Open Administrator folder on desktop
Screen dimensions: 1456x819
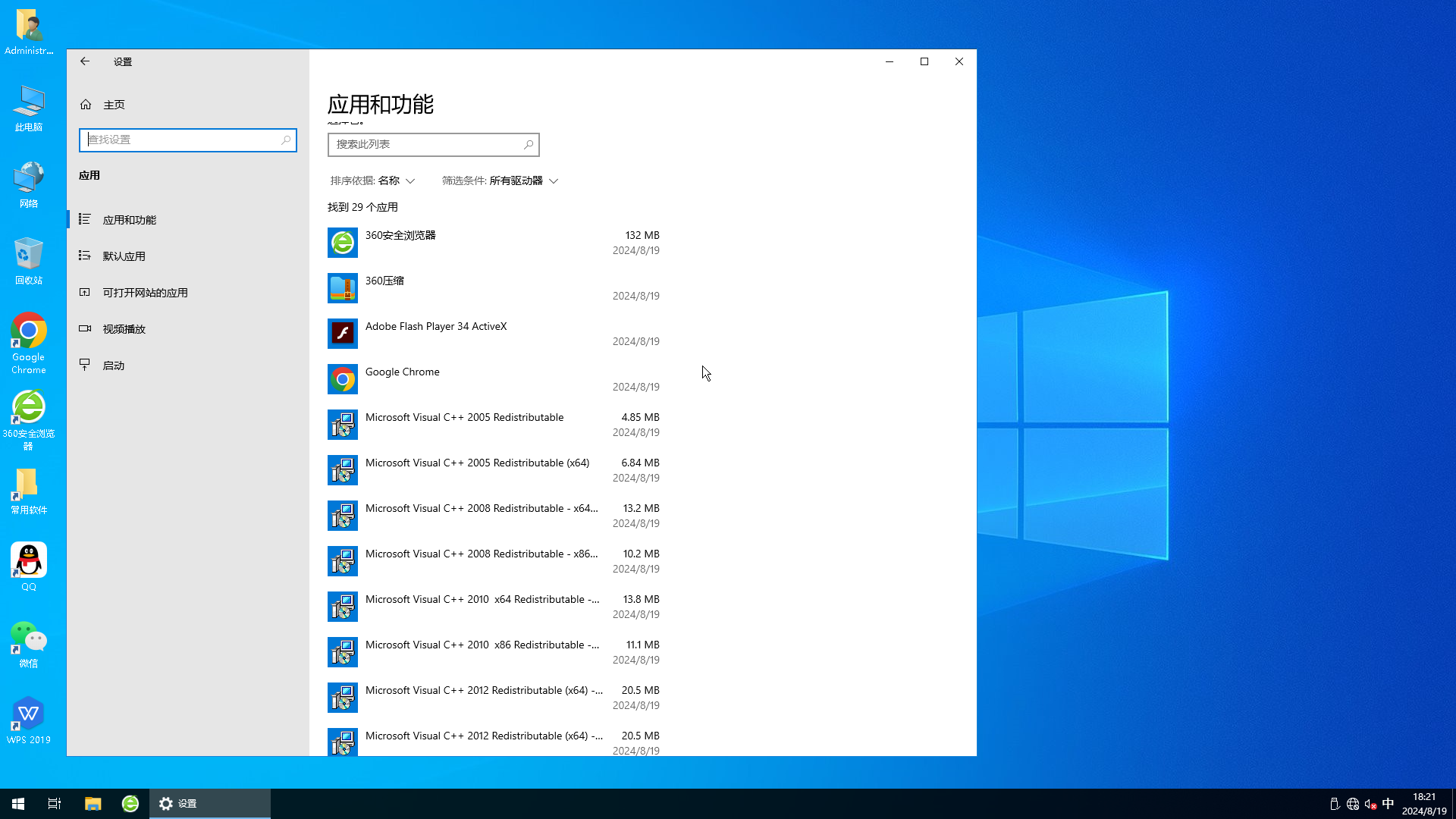[x=29, y=32]
